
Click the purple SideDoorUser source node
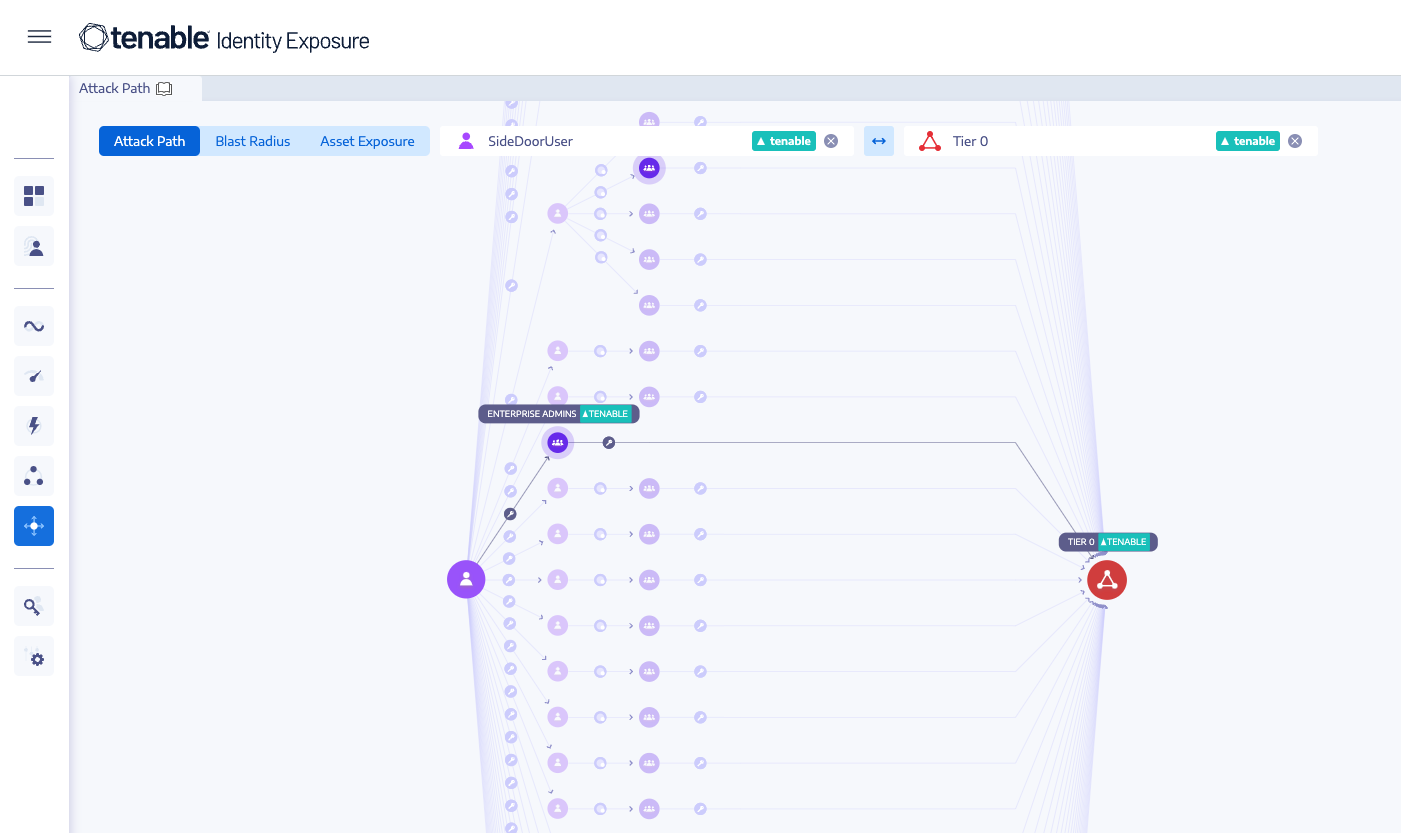(x=466, y=579)
